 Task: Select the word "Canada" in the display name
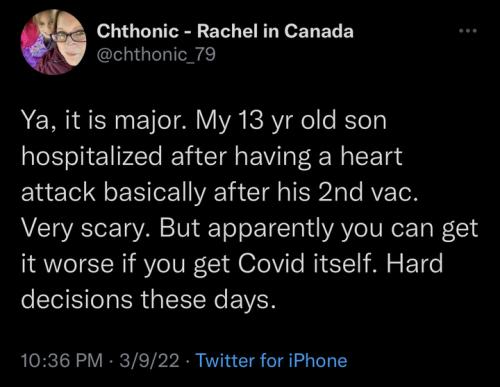click(x=319, y=32)
